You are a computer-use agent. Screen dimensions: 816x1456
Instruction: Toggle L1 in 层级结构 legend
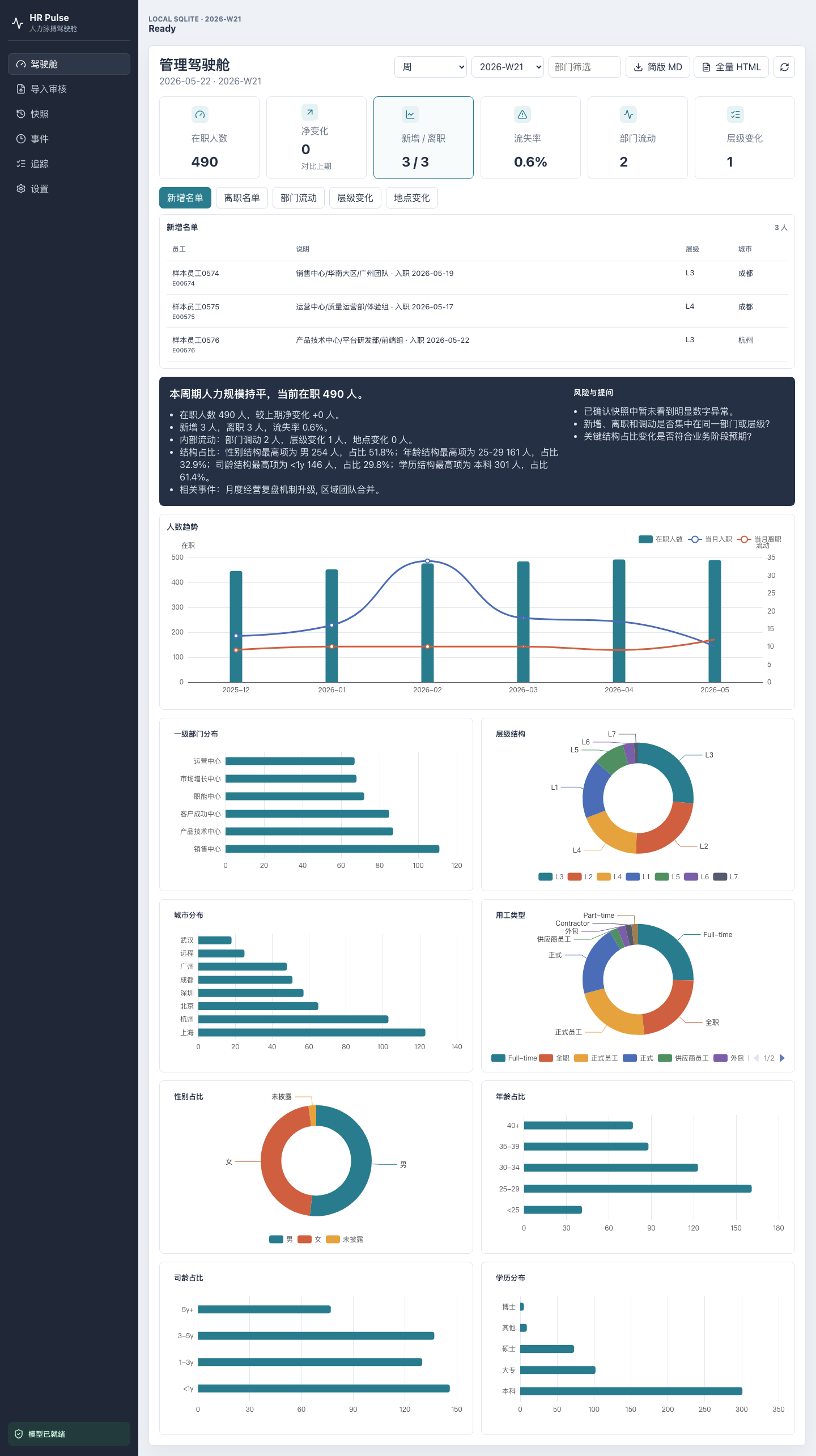click(x=638, y=876)
